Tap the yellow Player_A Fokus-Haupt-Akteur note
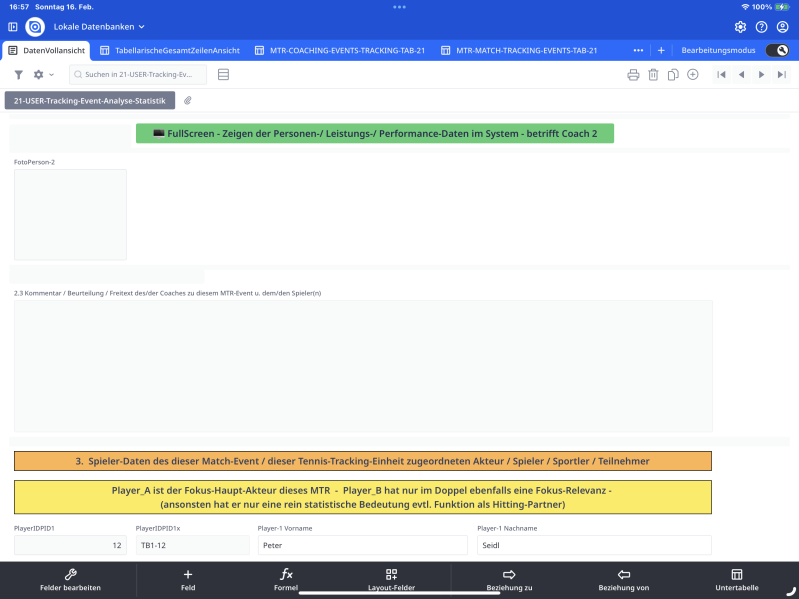 pos(363,497)
